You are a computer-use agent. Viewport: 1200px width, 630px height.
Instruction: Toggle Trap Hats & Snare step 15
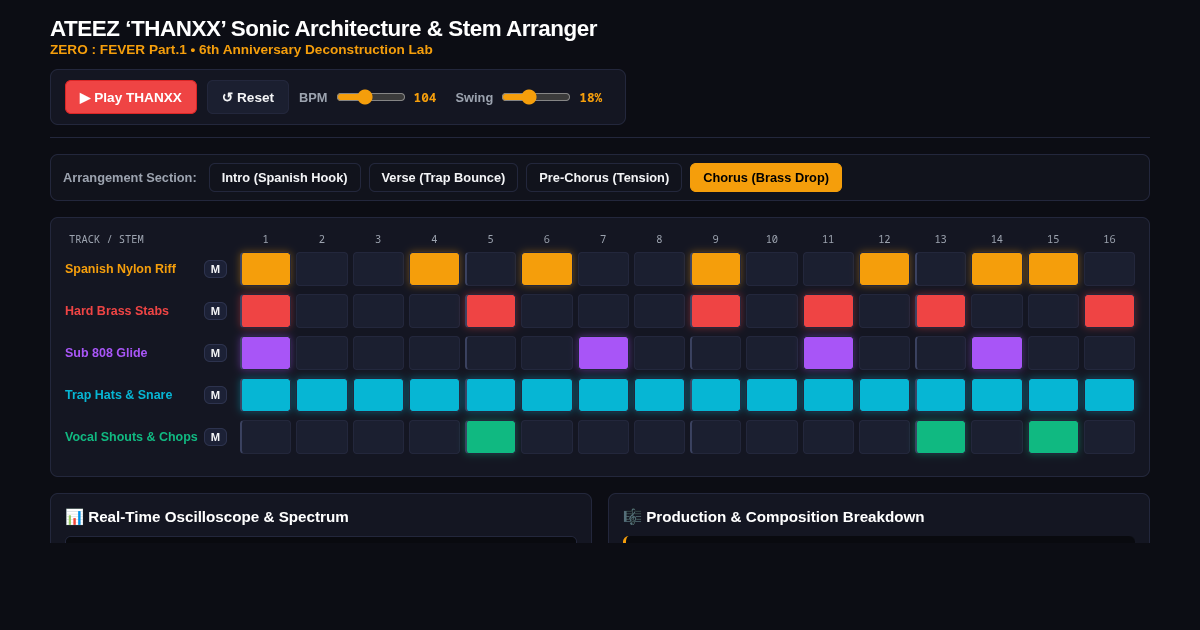tap(1053, 395)
